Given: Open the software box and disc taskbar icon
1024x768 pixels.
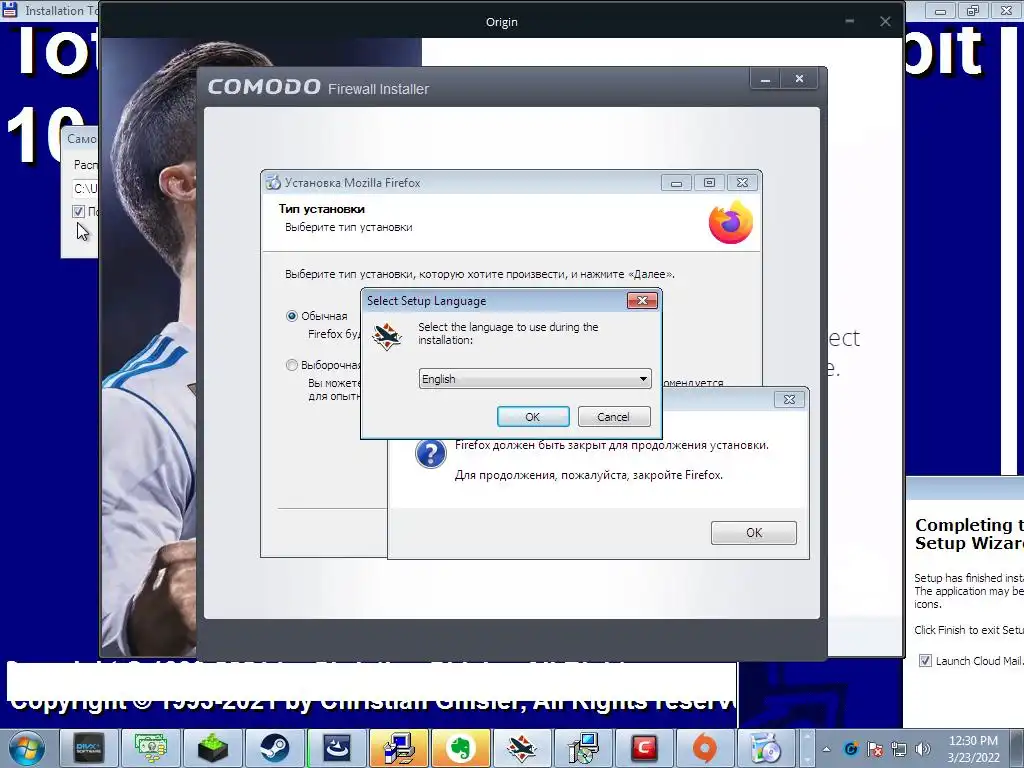Looking at the screenshot, I should (x=767, y=748).
